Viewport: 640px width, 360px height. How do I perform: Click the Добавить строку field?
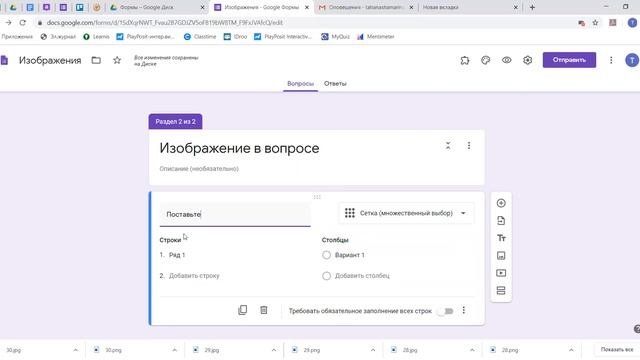(194, 276)
